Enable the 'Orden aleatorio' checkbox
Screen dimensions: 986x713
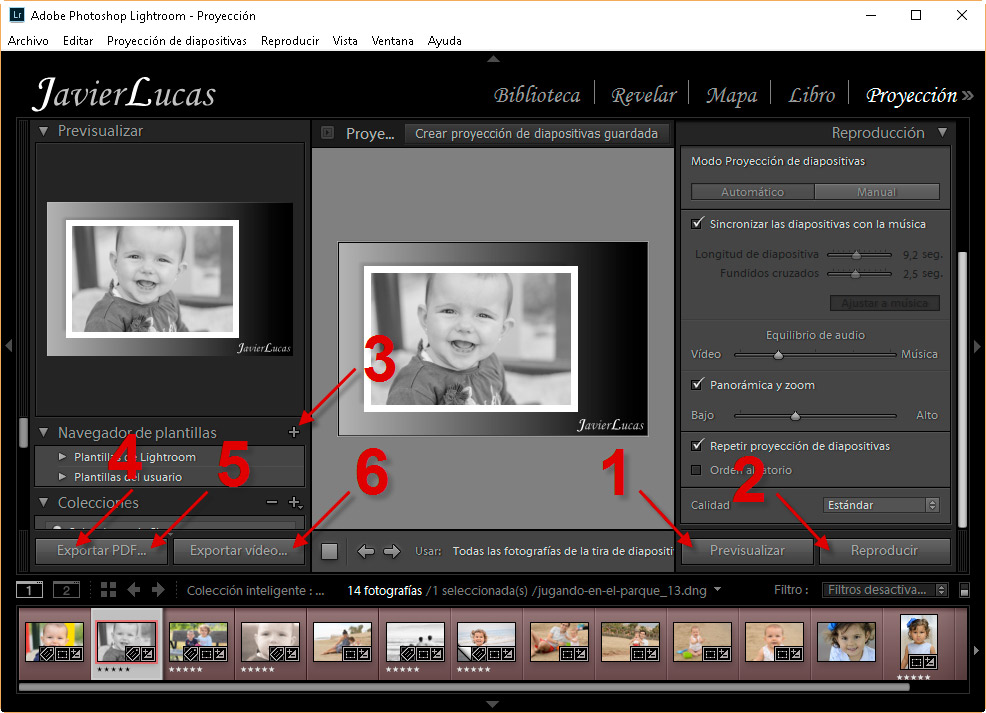(697, 469)
